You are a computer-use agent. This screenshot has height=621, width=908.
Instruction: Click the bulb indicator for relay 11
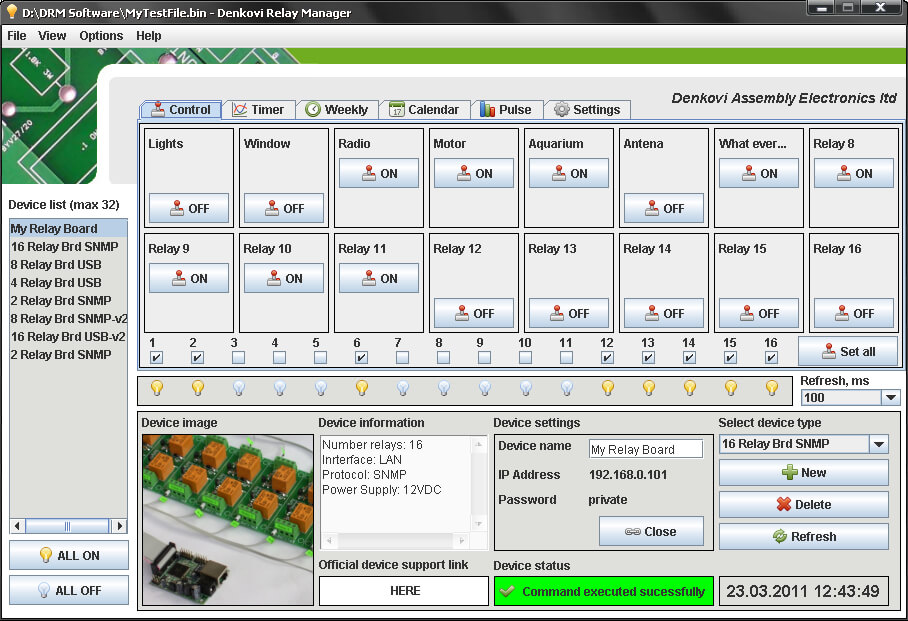(567, 388)
